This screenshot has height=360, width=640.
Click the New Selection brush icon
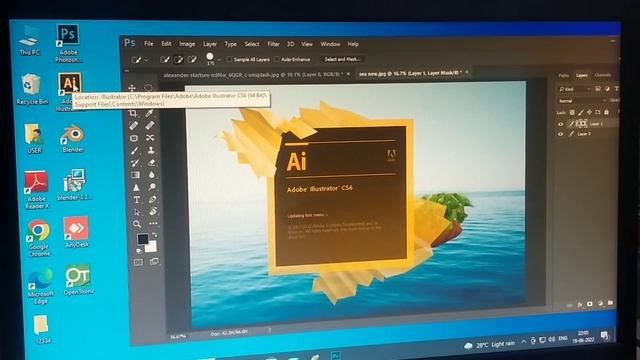164,60
